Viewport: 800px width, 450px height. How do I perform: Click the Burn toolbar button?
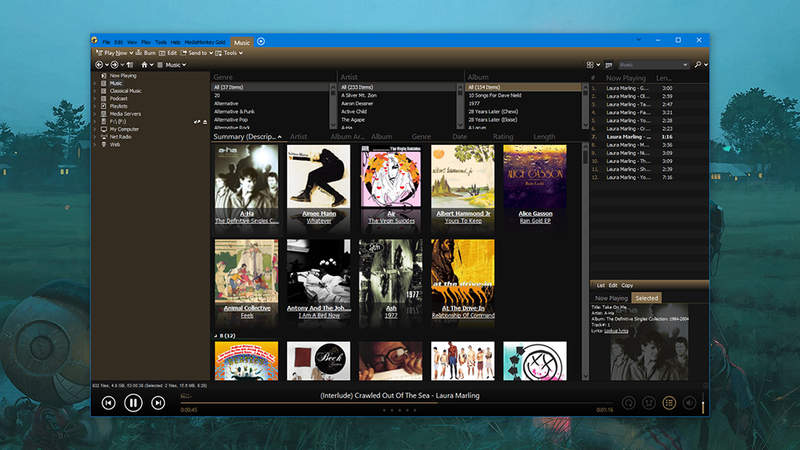click(145, 53)
